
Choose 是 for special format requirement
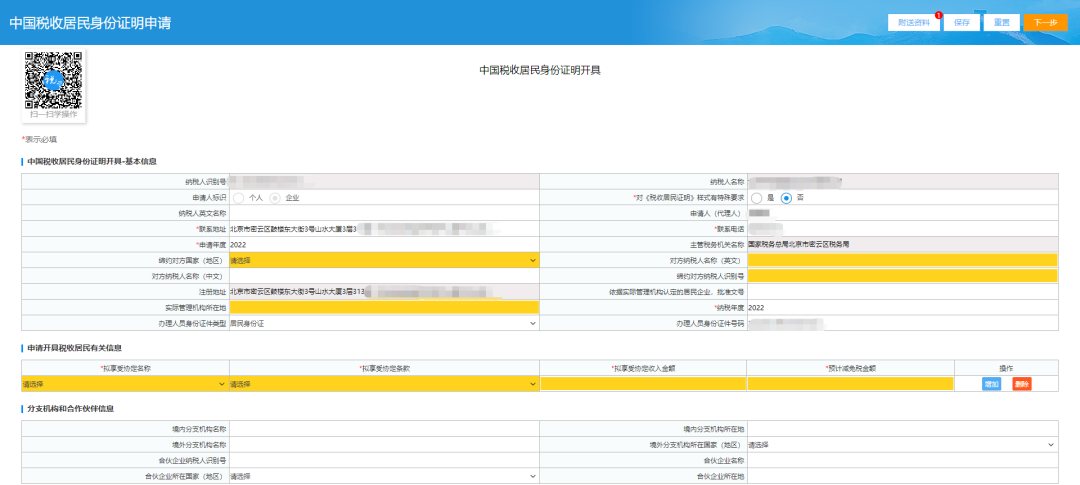pyautogui.click(x=757, y=198)
